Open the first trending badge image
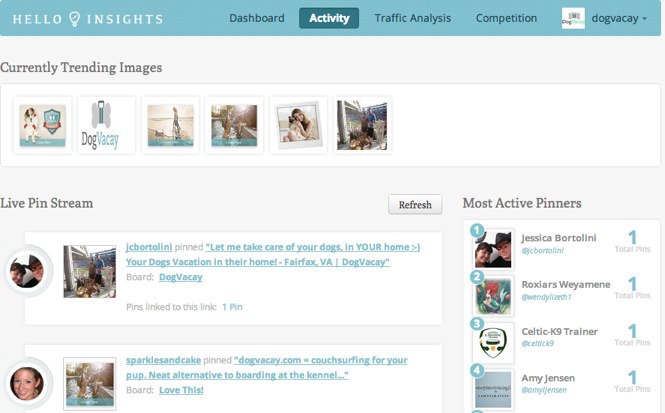This screenshot has height=413, width=665. 42,126
